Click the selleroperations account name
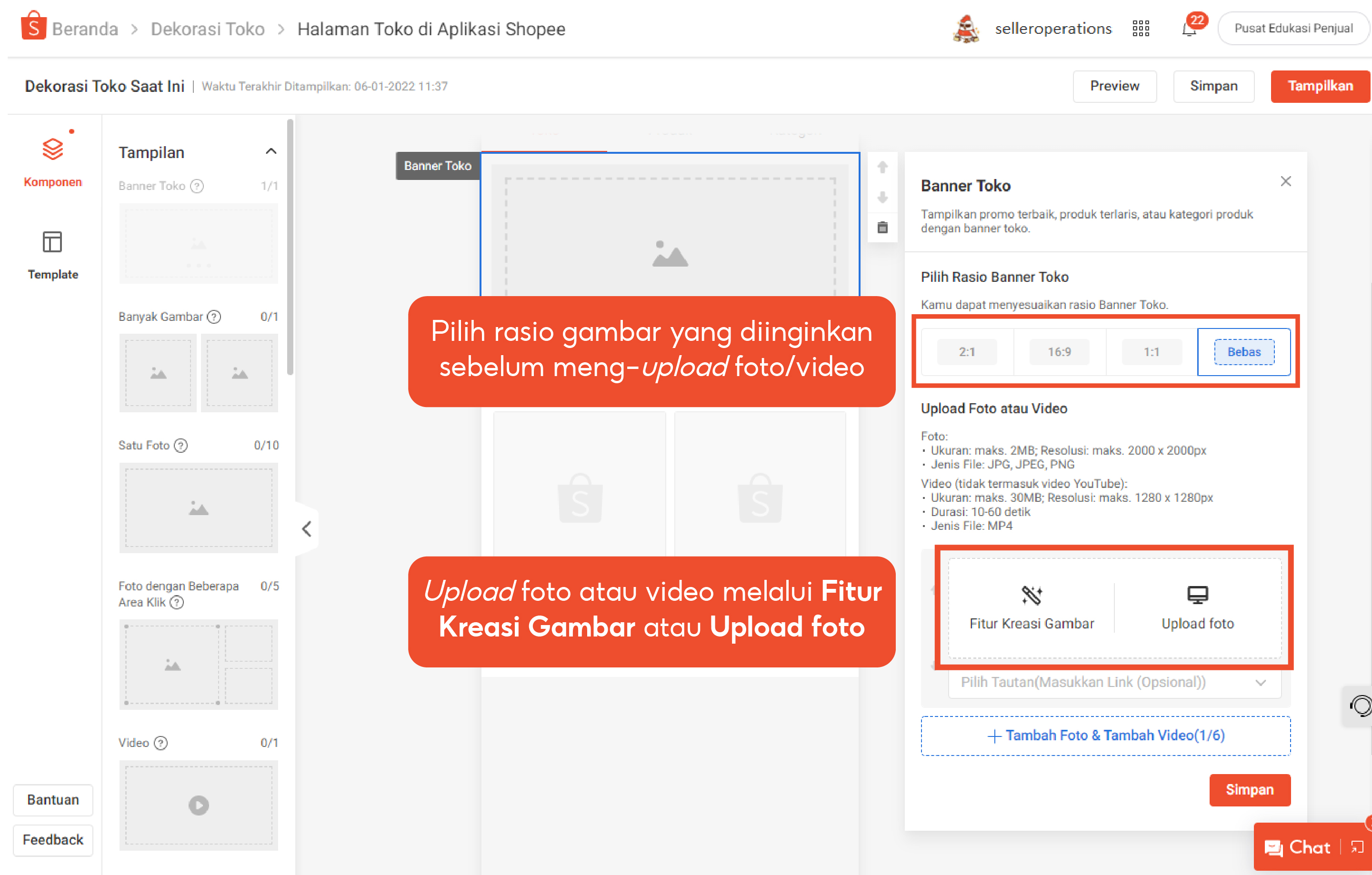1372x875 pixels. [x=1053, y=29]
